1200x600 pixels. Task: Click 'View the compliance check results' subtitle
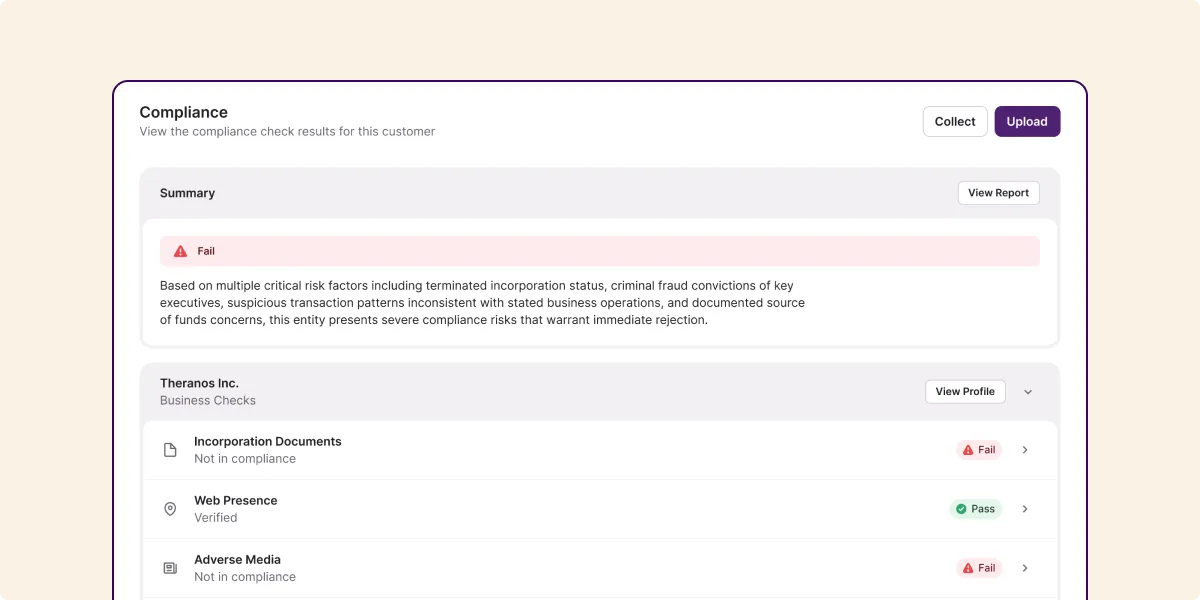pos(287,131)
